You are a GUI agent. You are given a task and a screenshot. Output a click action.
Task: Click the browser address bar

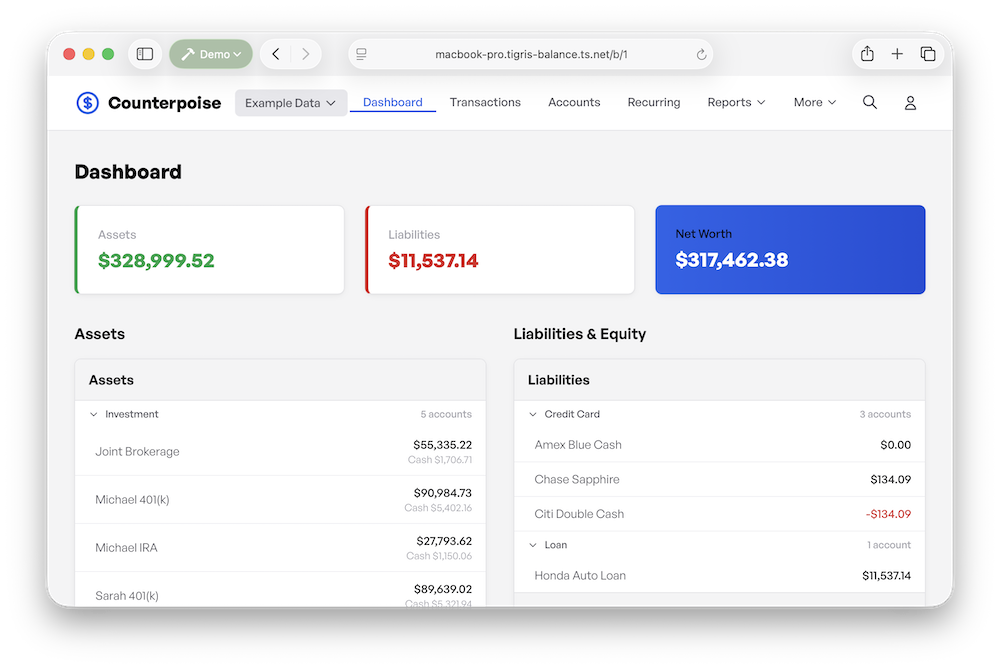tap(530, 54)
